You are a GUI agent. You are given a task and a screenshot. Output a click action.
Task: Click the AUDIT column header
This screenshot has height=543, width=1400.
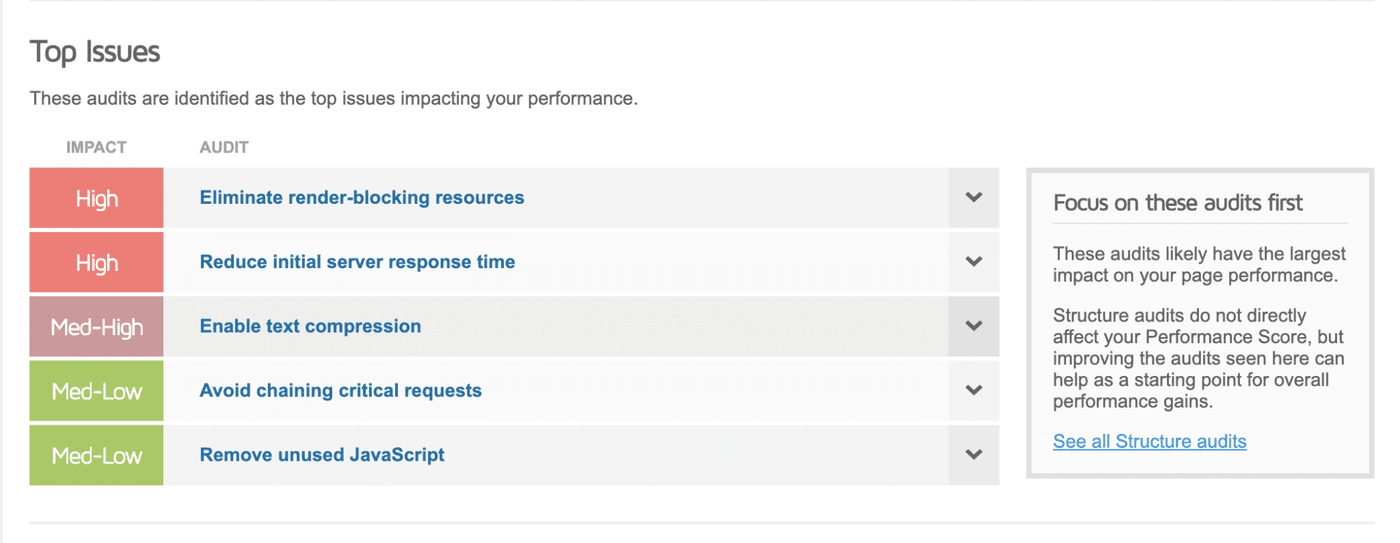[224, 147]
